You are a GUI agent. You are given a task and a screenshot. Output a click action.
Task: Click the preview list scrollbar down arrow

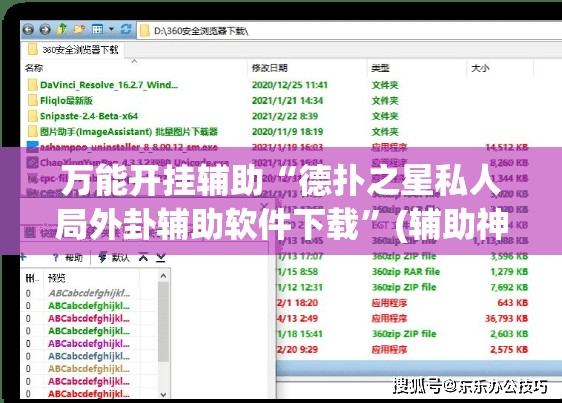163,394
